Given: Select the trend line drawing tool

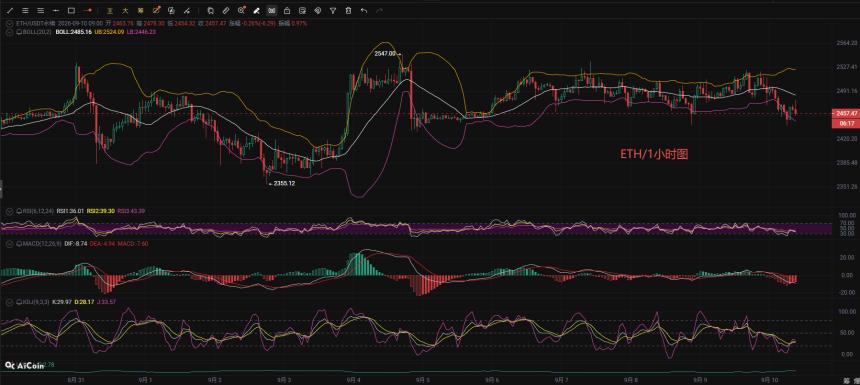Looking at the screenshot, I should [9, 10].
